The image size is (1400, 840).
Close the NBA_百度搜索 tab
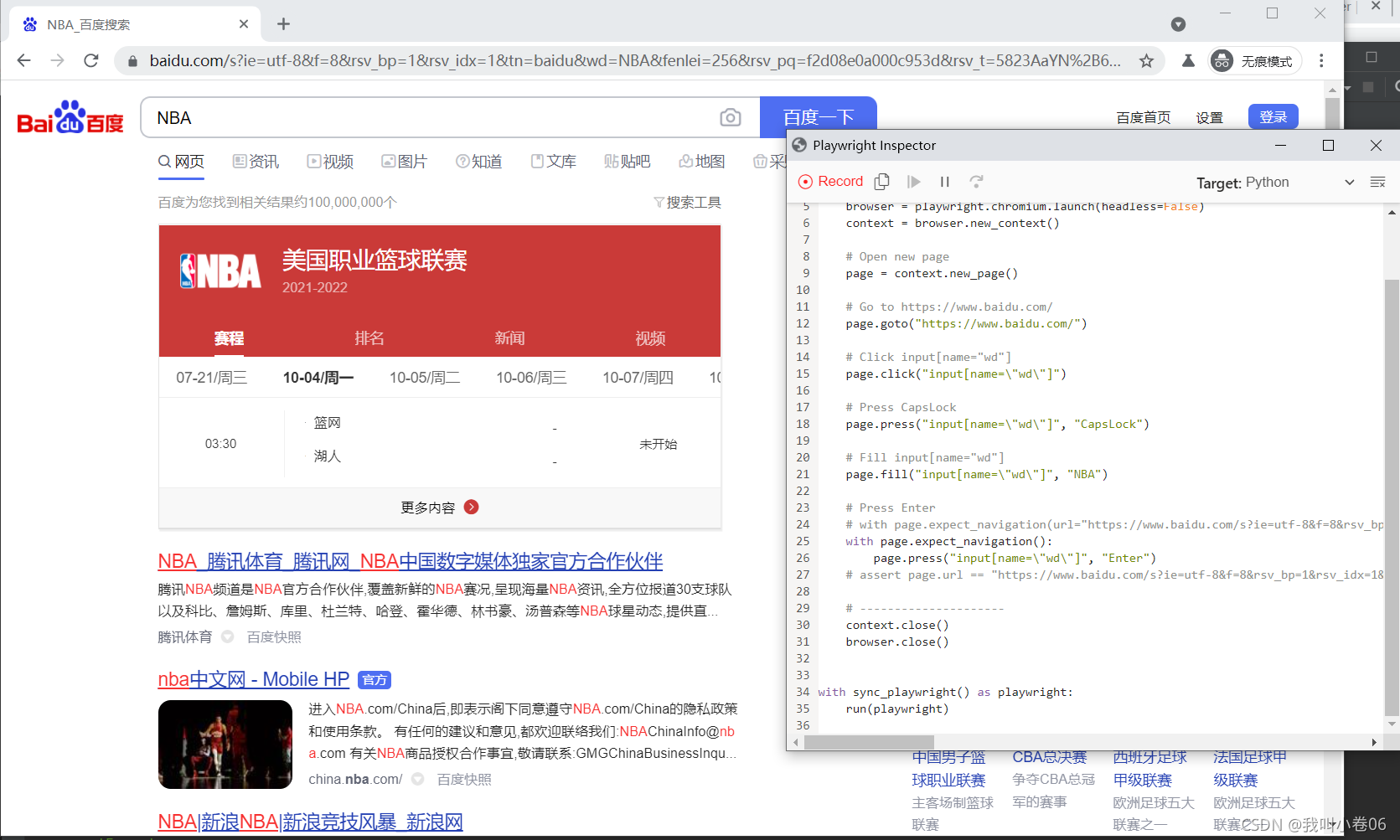pyautogui.click(x=244, y=24)
